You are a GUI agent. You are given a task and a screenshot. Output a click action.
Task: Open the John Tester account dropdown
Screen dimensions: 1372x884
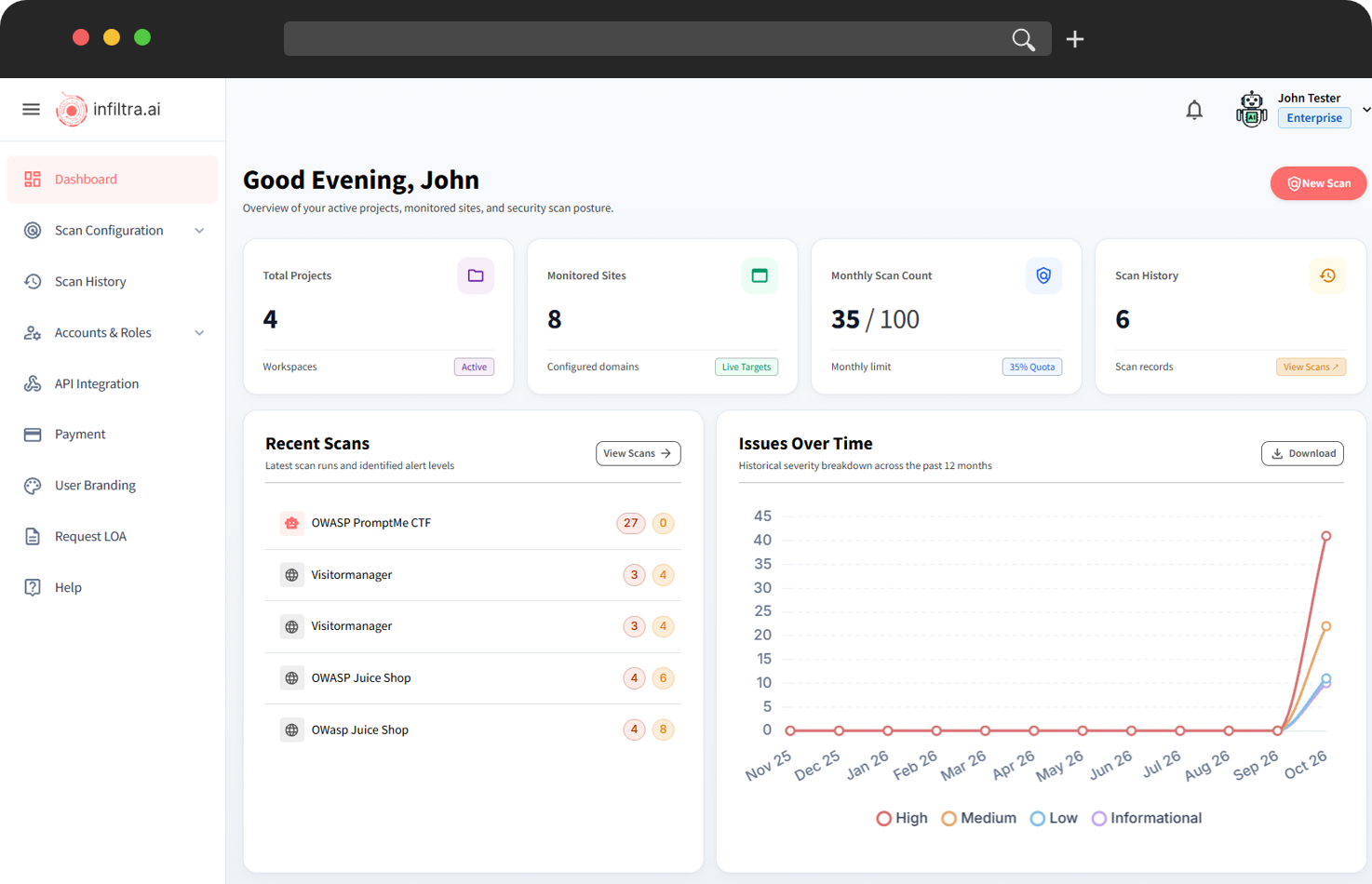click(1365, 110)
